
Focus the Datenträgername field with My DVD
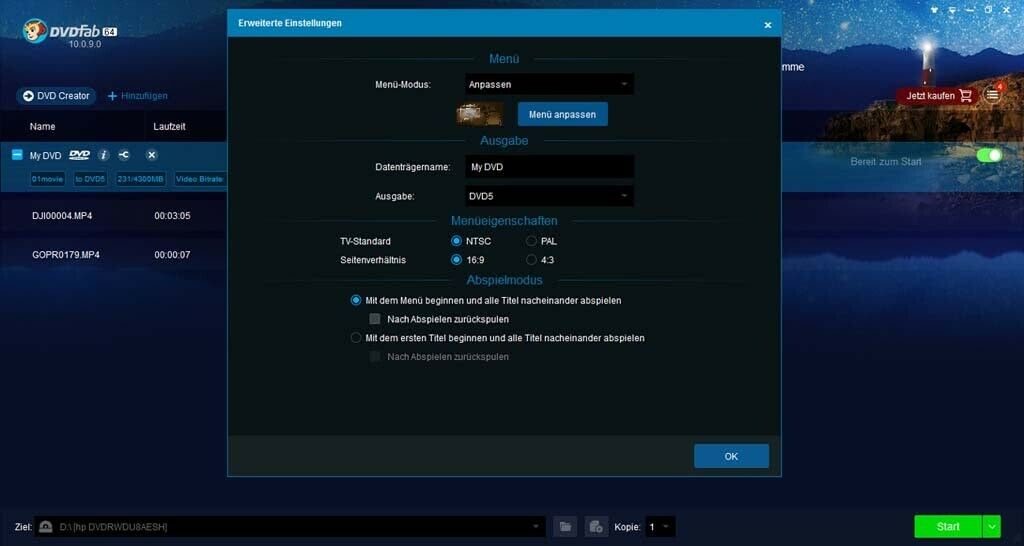coord(549,167)
